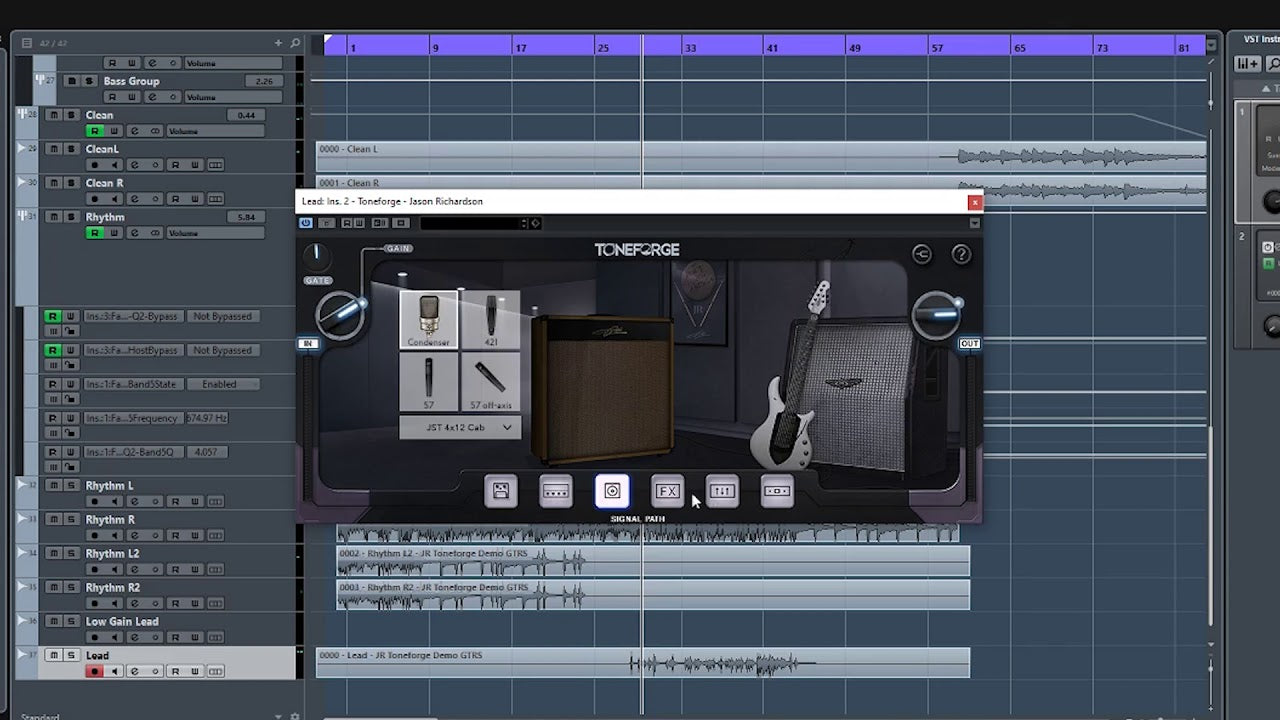Click bar 33 on the timeline ruler

click(690, 47)
